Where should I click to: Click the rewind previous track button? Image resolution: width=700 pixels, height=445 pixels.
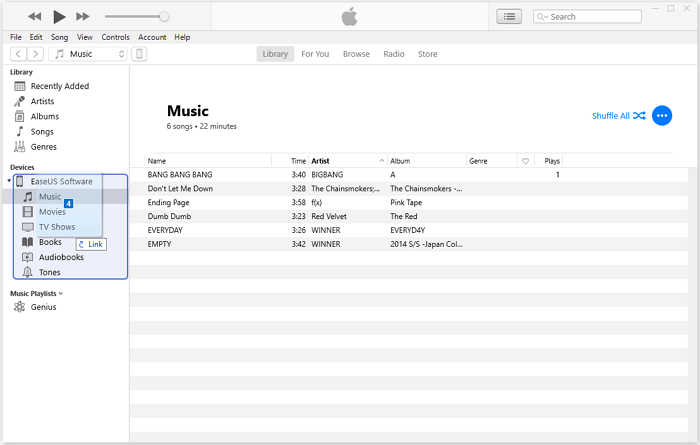point(34,17)
